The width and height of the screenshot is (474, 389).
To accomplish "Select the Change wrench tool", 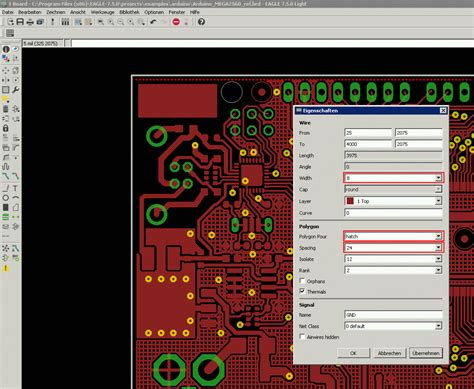I will 15,90.
